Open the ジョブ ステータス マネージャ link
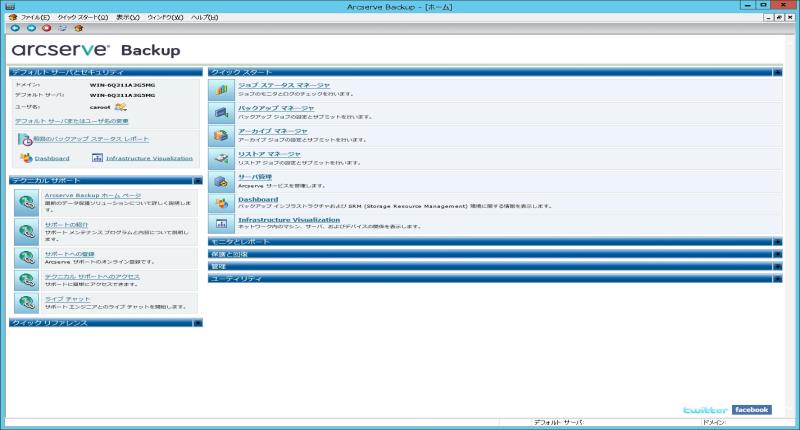This screenshot has height=430, width=800. (x=284, y=85)
